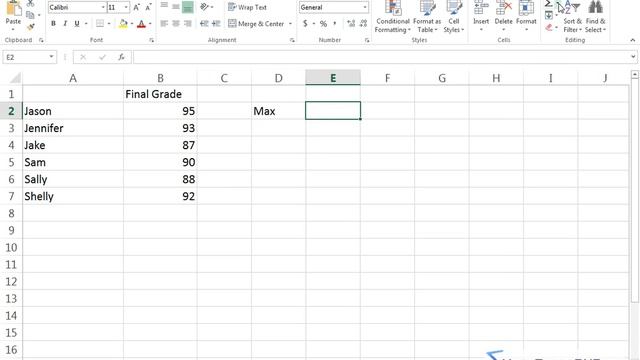Center text horizontally
This screenshot has width=640, height=360.
coord(176,24)
